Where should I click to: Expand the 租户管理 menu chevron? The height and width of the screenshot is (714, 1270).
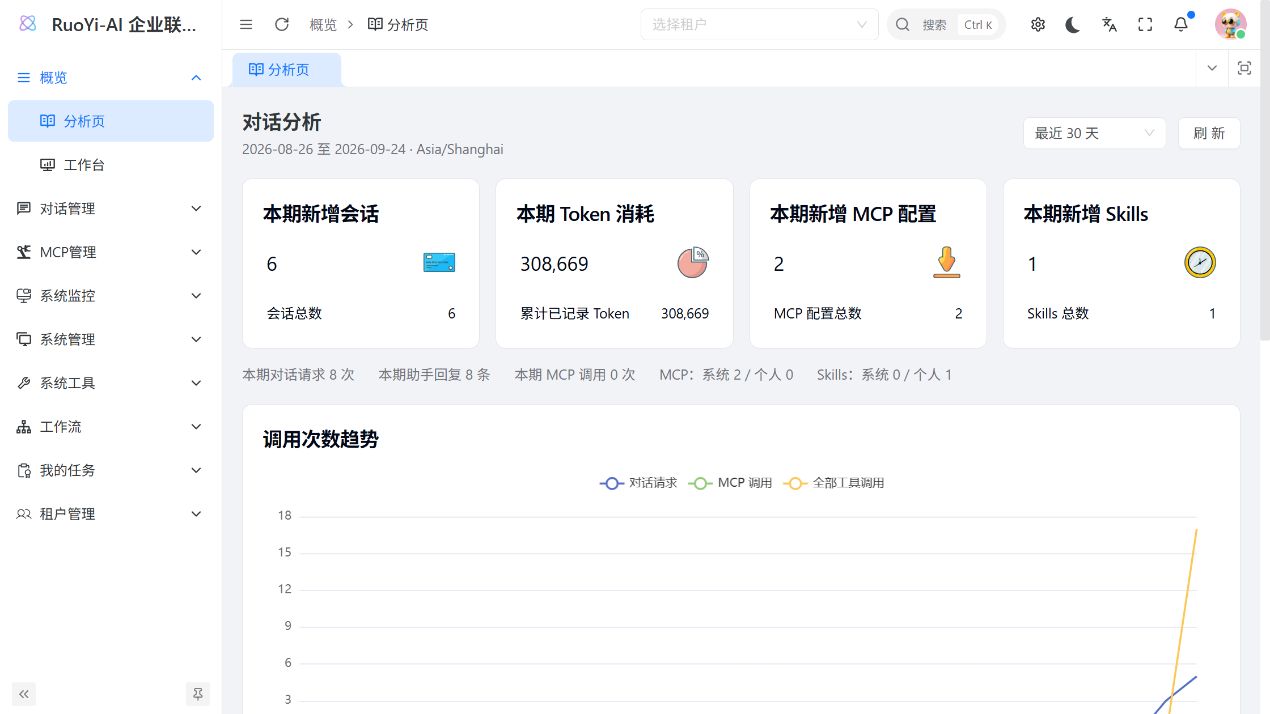click(x=196, y=514)
